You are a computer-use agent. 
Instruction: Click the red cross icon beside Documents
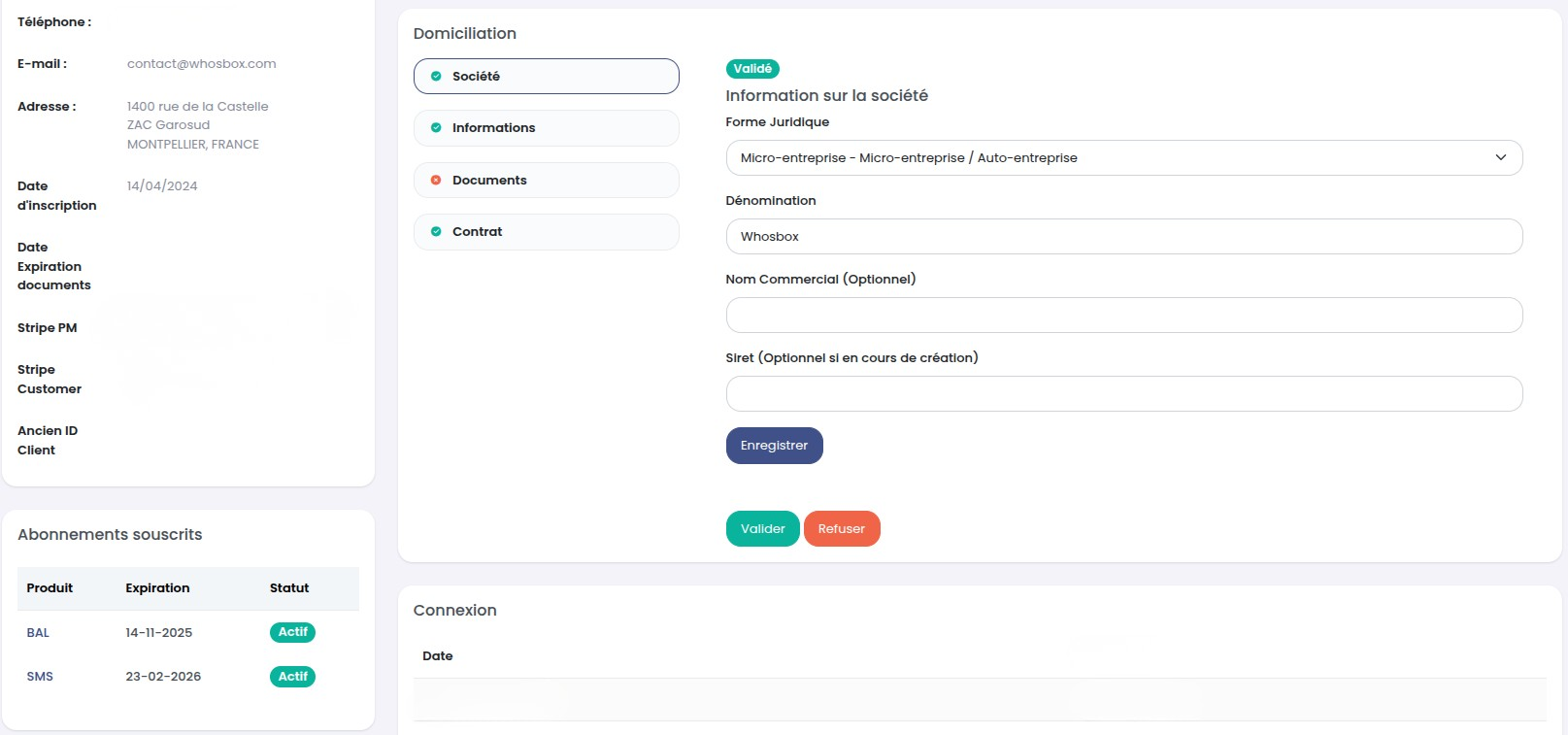click(x=436, y=181)
